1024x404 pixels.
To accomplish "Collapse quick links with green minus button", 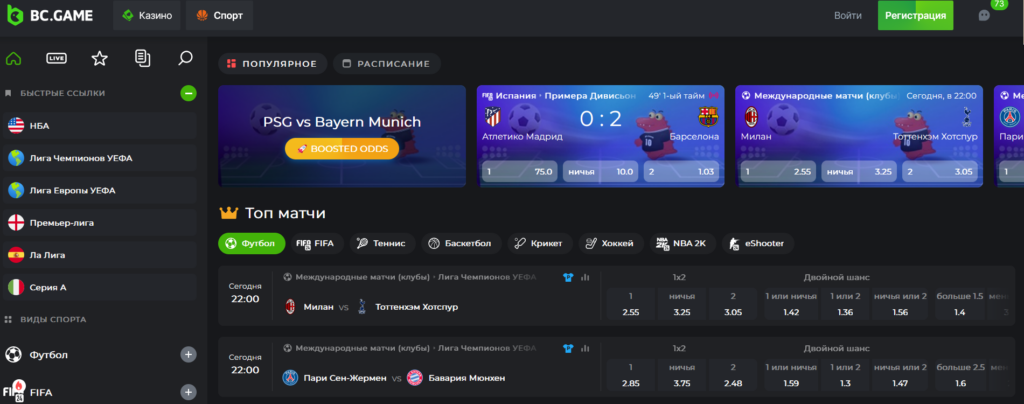I will (188, 93).
